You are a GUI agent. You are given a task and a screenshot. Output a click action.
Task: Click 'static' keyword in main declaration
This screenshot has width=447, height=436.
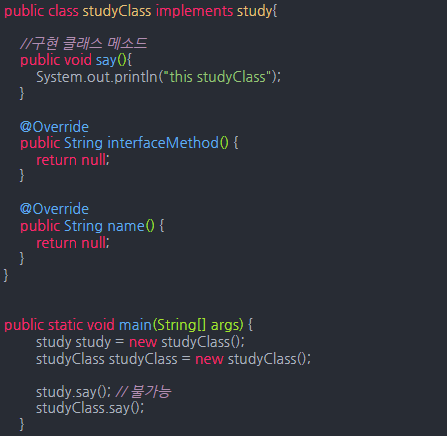pos(65,325)
